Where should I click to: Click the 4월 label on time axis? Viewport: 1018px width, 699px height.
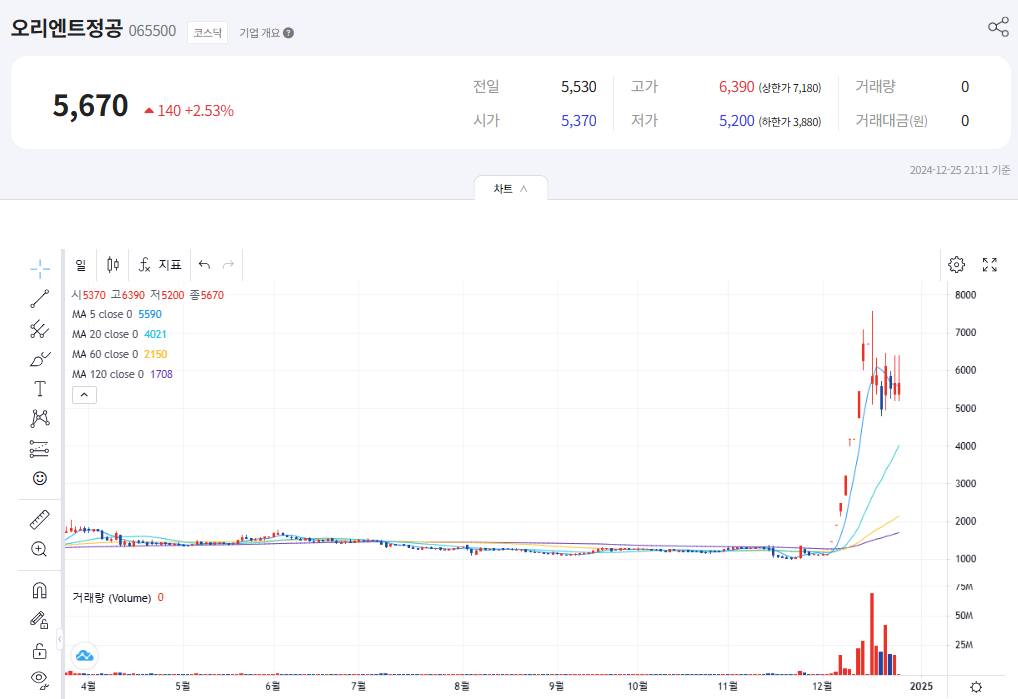click(88, 686)
